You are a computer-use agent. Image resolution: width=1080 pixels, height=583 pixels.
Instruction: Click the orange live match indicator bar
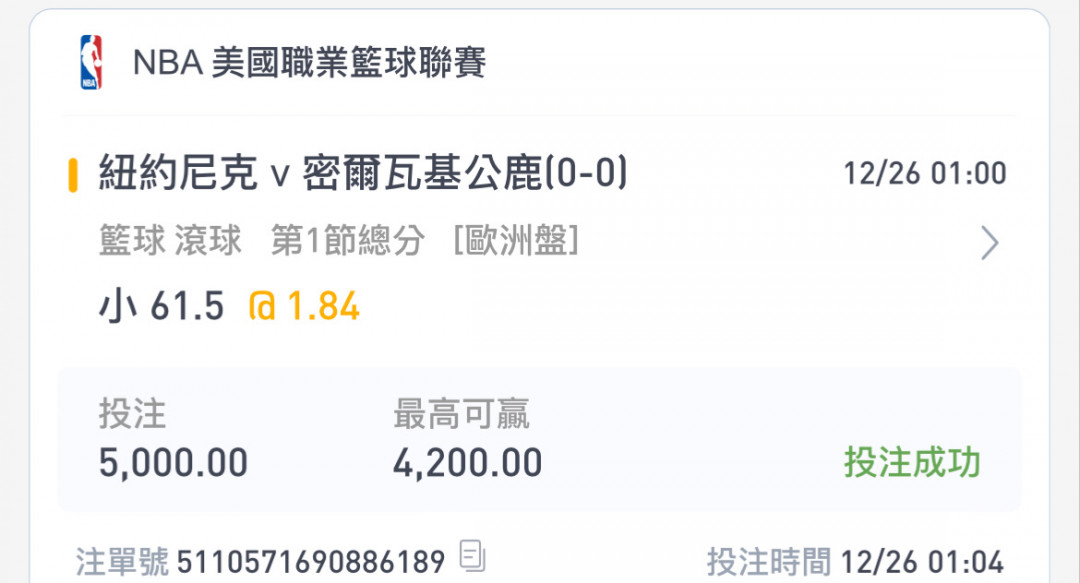pos(72,175)
